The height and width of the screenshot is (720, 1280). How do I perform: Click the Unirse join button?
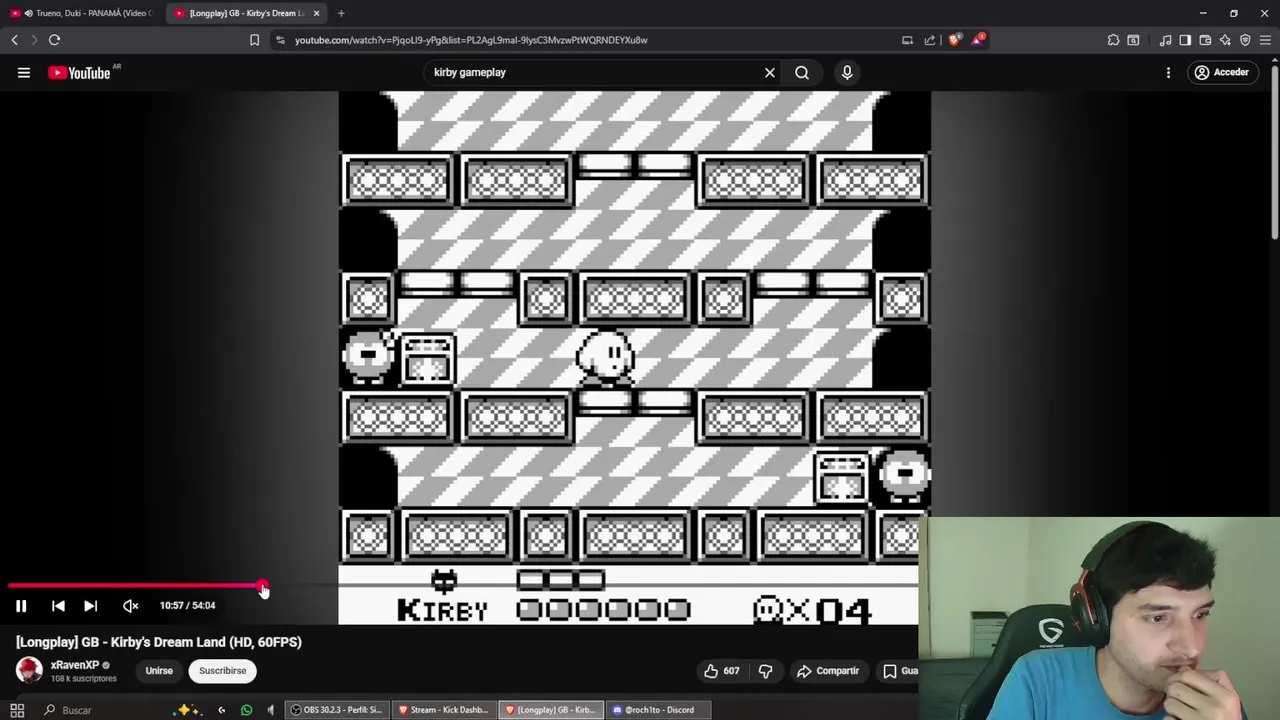[x=159, y=671]
